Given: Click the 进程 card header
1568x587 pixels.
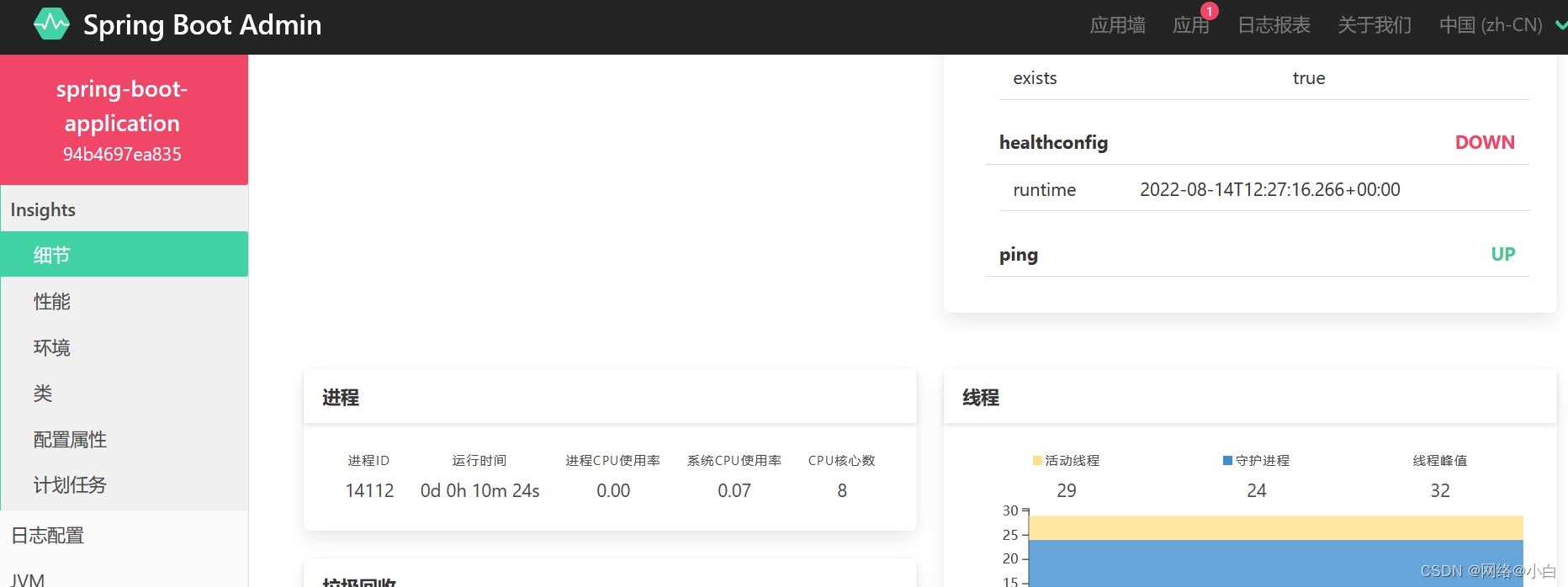Looking at the screenshot, I should (610, 397).
